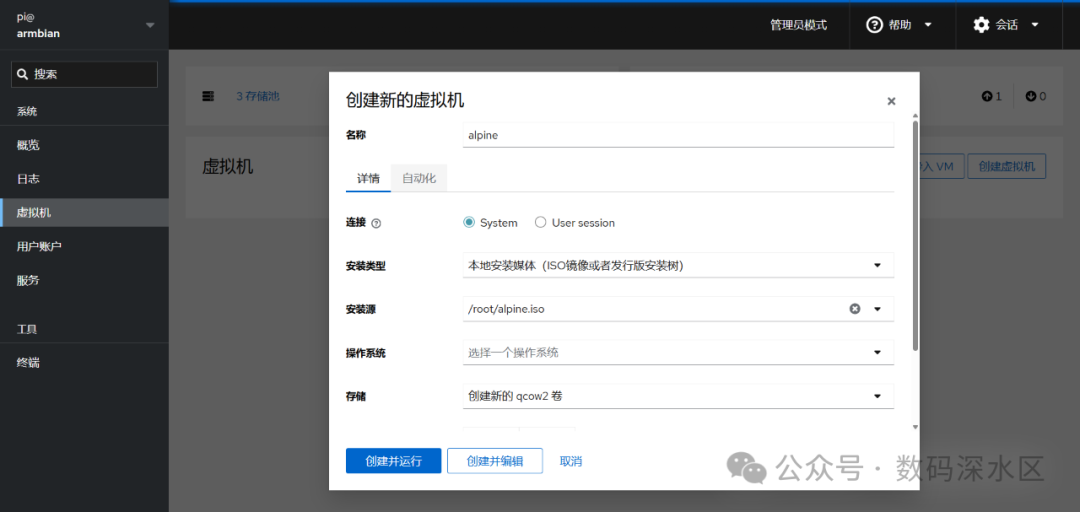This screenshot has height=512, width=1080.
Task: Select the User session radio
Action: pos(541,223)
